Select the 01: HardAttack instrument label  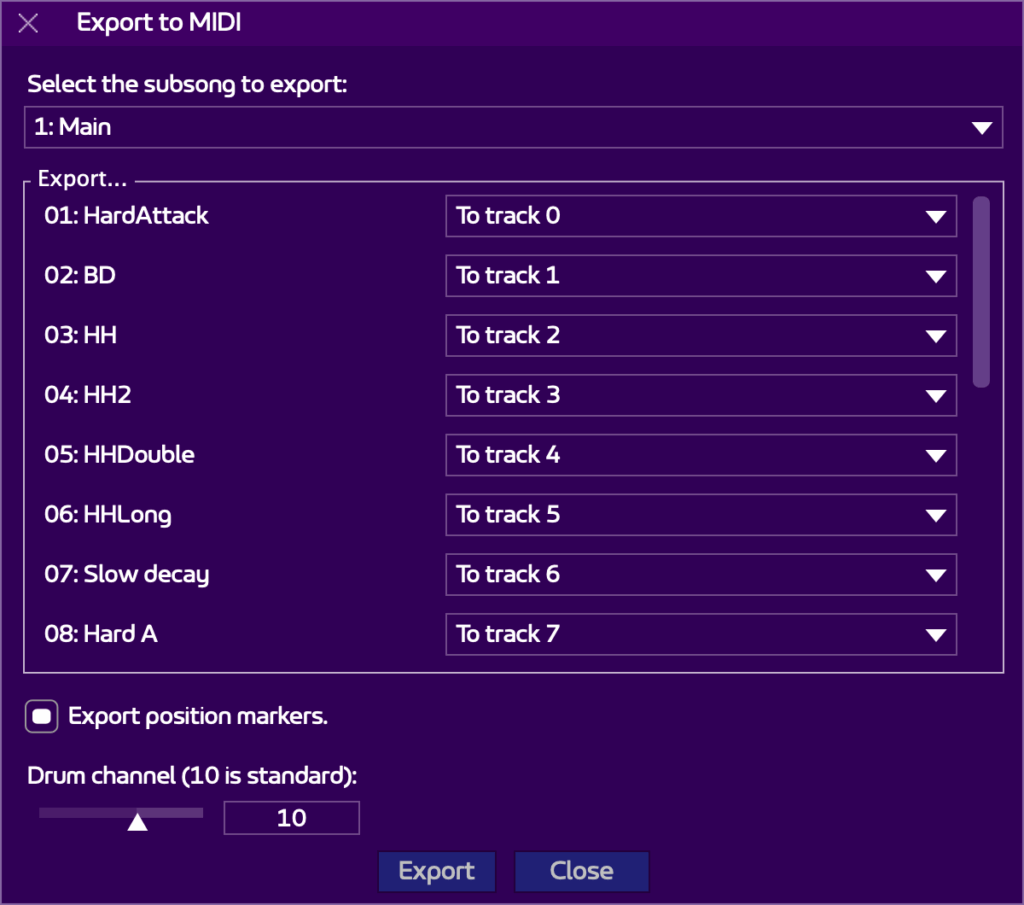tap(126, 216)
